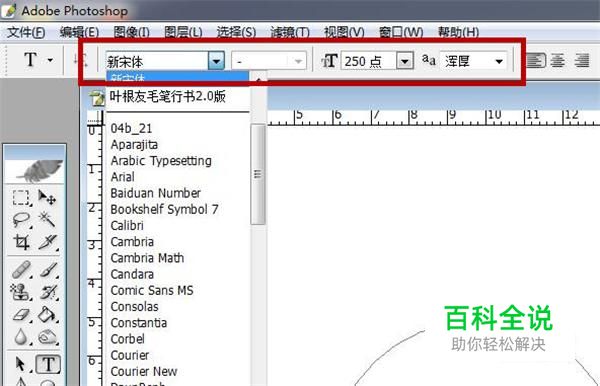This screenshot has width=600, height=386.
Task: Open the 窗口(W) menu
Action: coord(401,32)
